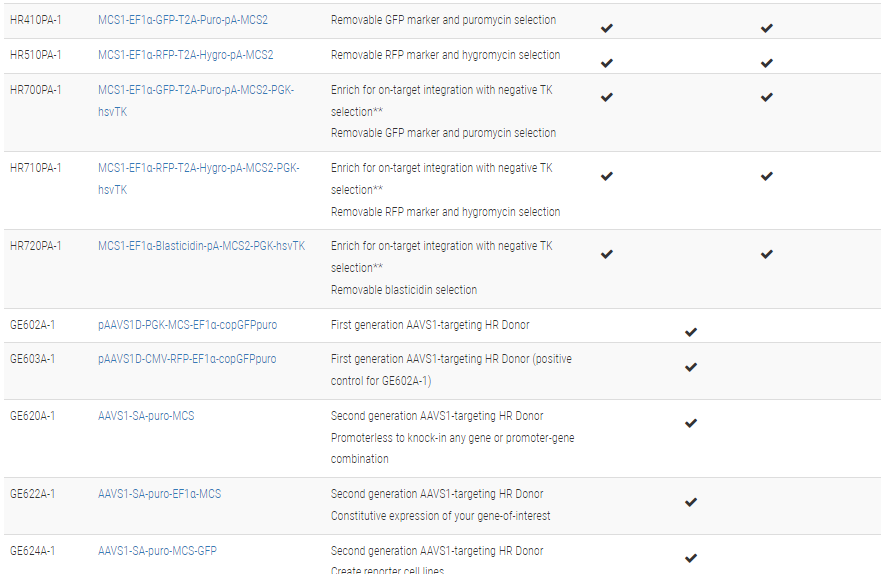This screenshot has height=574, width=883.
Task: Follow the MCS1-EF1α-GFP-T2A-Puro-pA-MCS2-PGK-hsvTK link
Action: 196,90
